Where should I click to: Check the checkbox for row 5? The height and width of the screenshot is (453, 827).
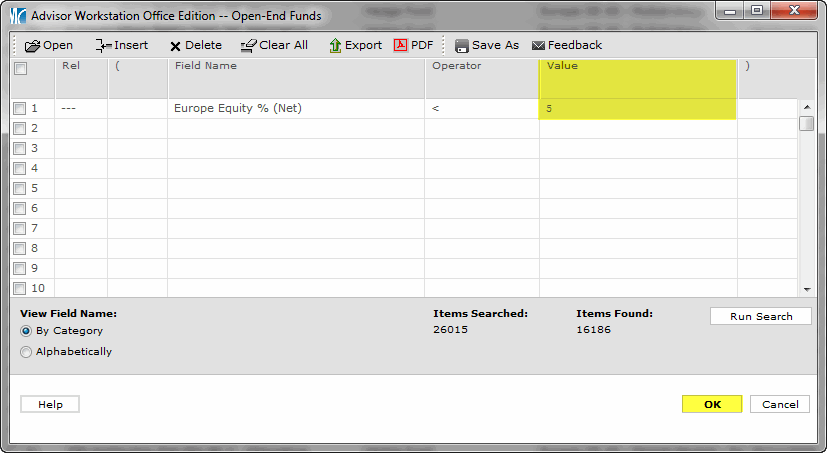point(19,188)
